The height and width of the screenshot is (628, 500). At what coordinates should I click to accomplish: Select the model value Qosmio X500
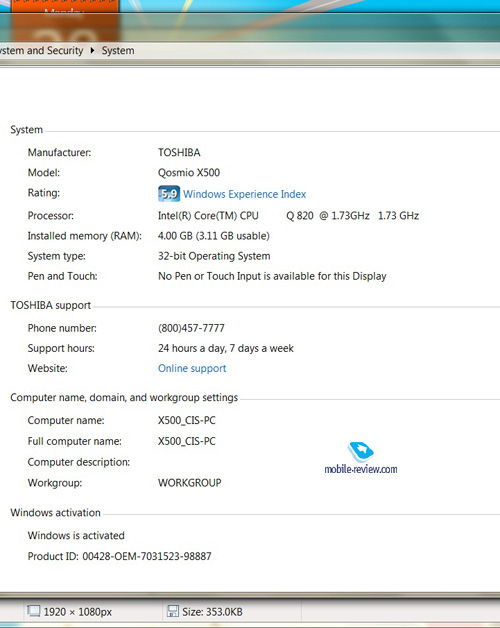pyautogui.click(x=189, y=173)
